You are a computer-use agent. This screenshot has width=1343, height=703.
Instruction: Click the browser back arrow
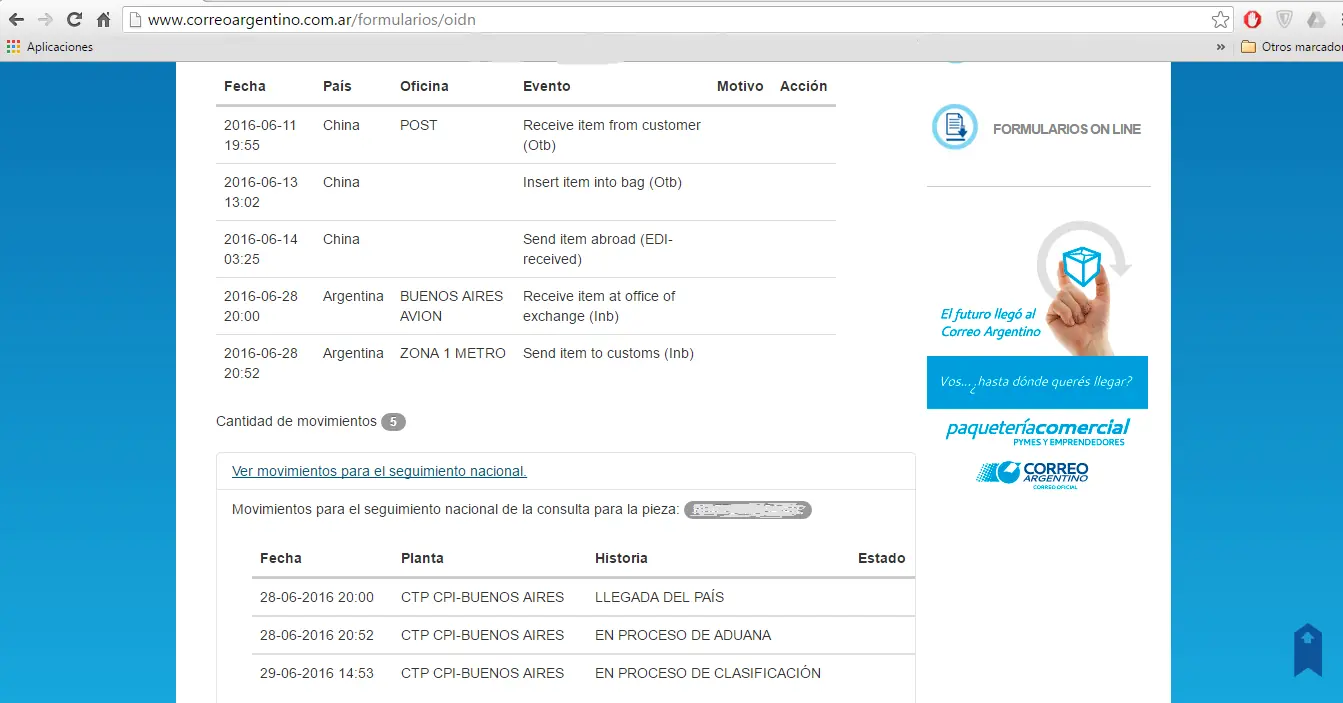(16, 19)
